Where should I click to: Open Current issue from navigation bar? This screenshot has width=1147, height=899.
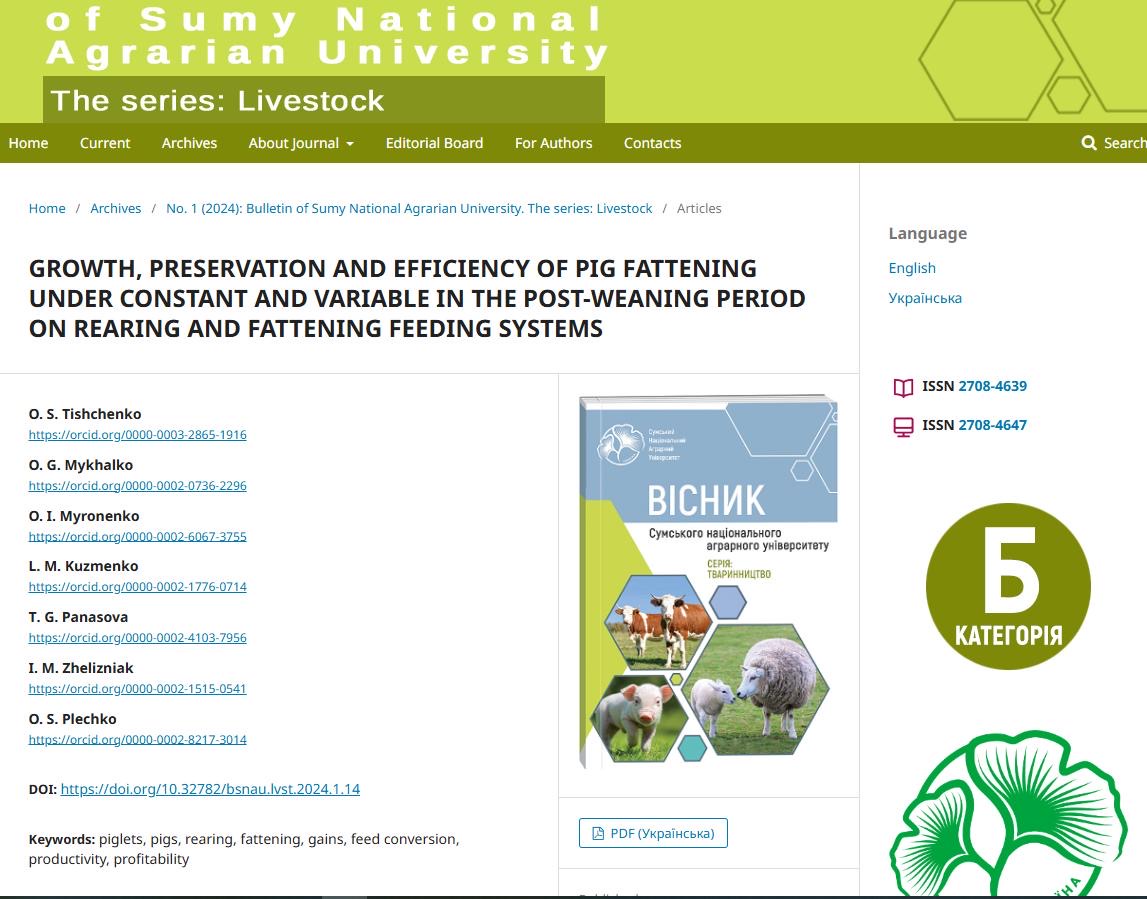105,143
